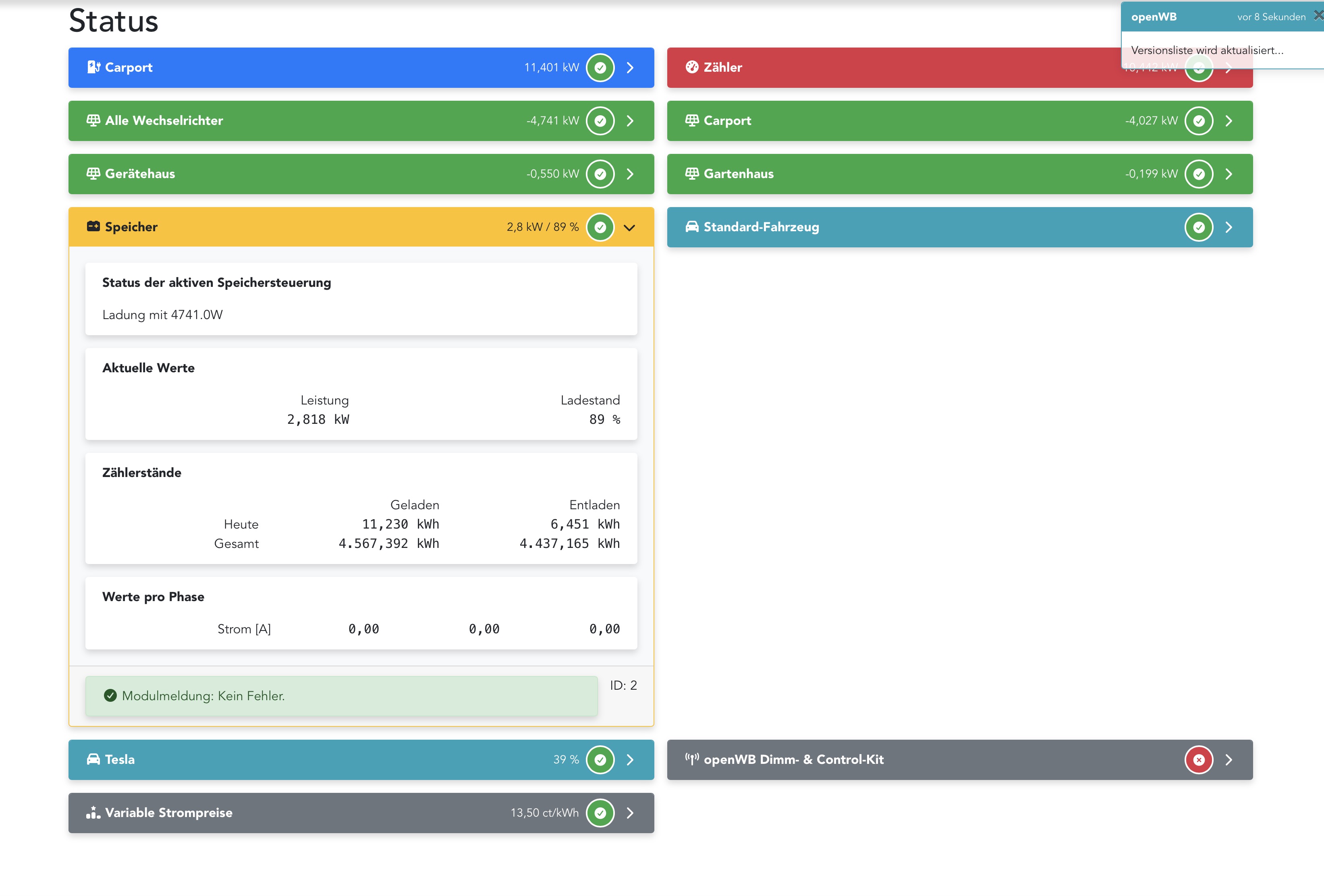The height and width of the screenshot is (896, 1324).
Task: Click the solar panel icon on Alle Wechselrichter
Action: pos(93,120)
